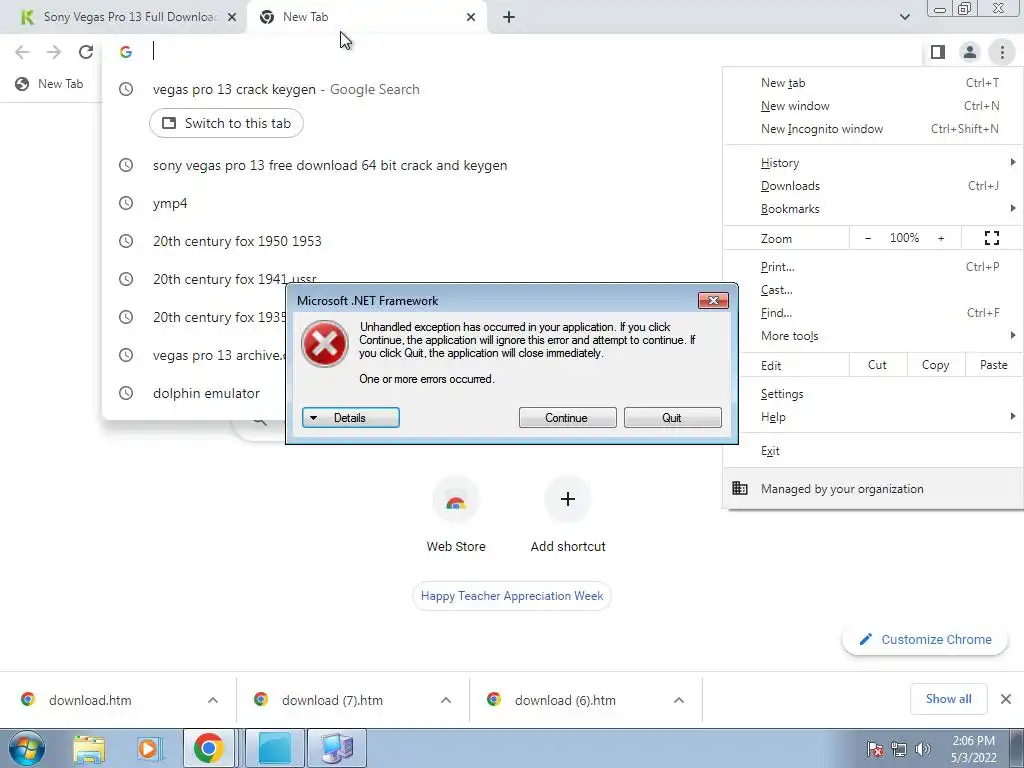The height and width of the screenshot is (768, 1024).
Task: Open a new tab with plus icon
Action: point(509,17)
